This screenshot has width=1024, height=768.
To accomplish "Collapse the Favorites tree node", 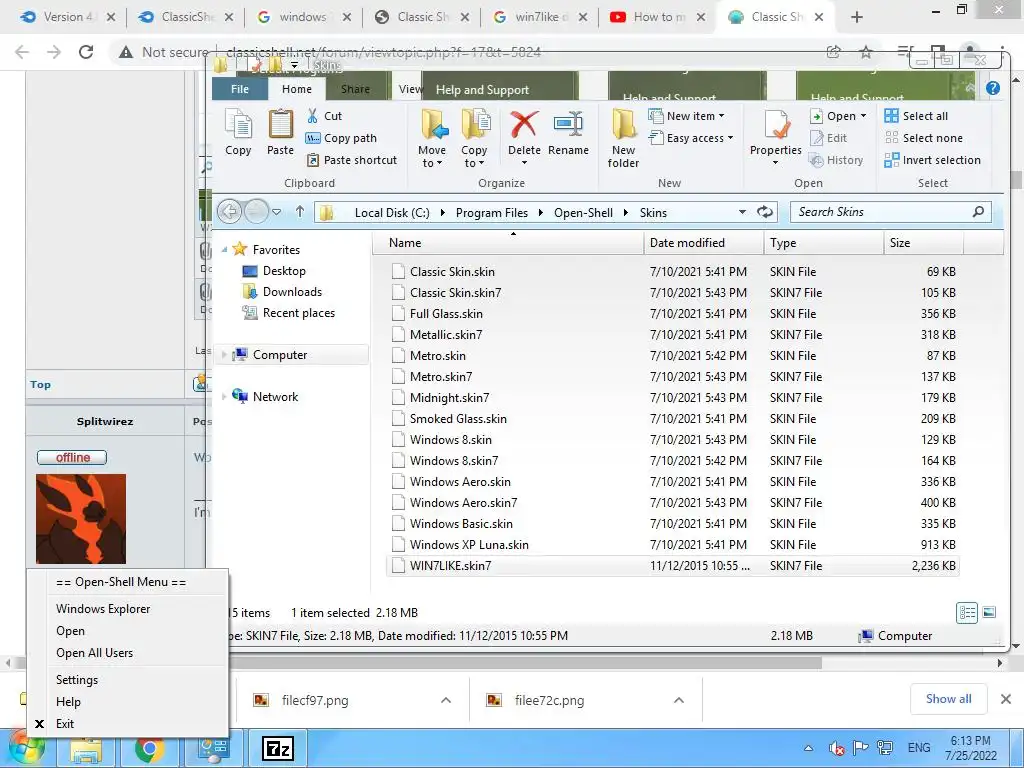I will 224,249.
